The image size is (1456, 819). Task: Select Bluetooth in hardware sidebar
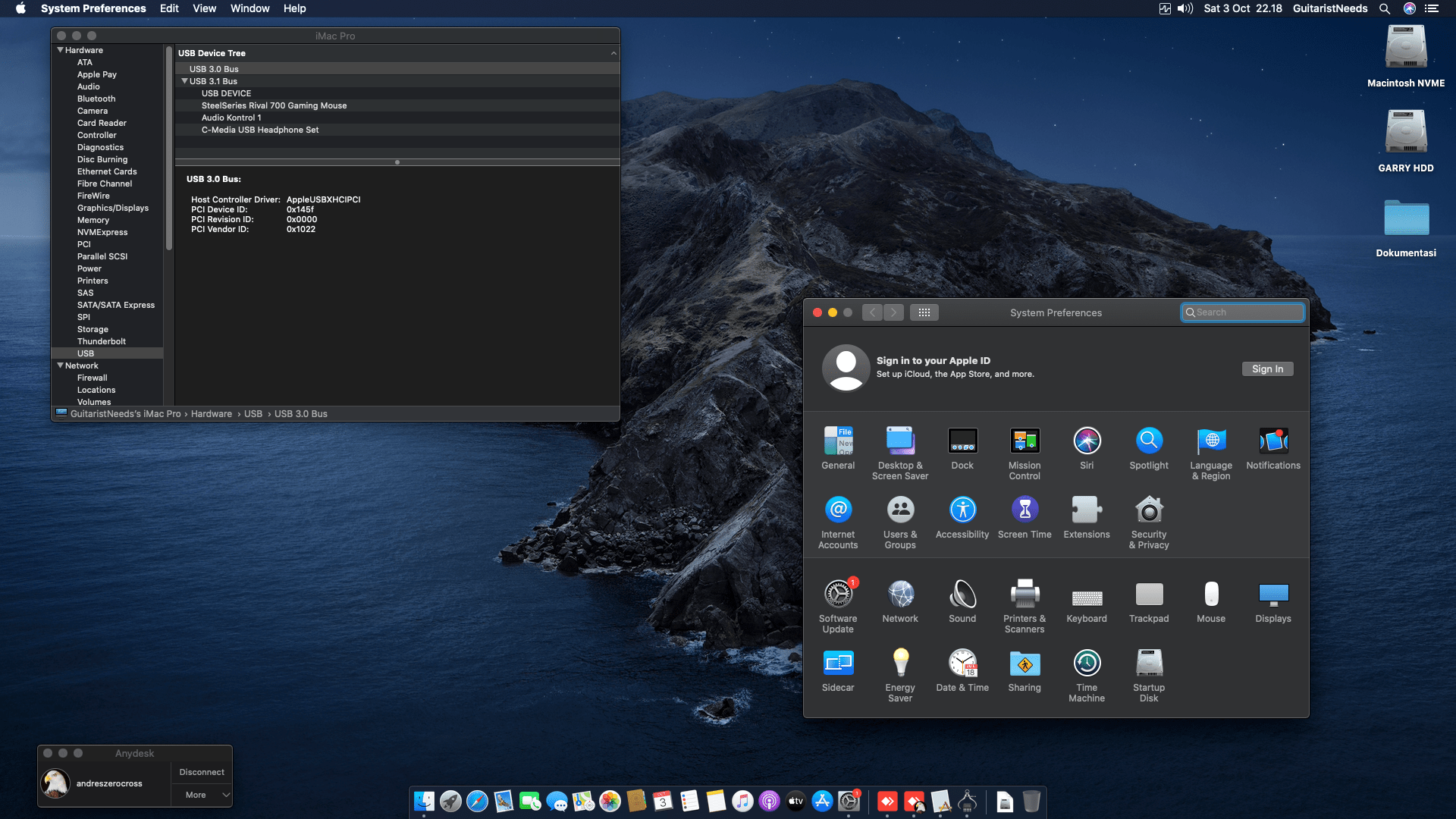96,99
